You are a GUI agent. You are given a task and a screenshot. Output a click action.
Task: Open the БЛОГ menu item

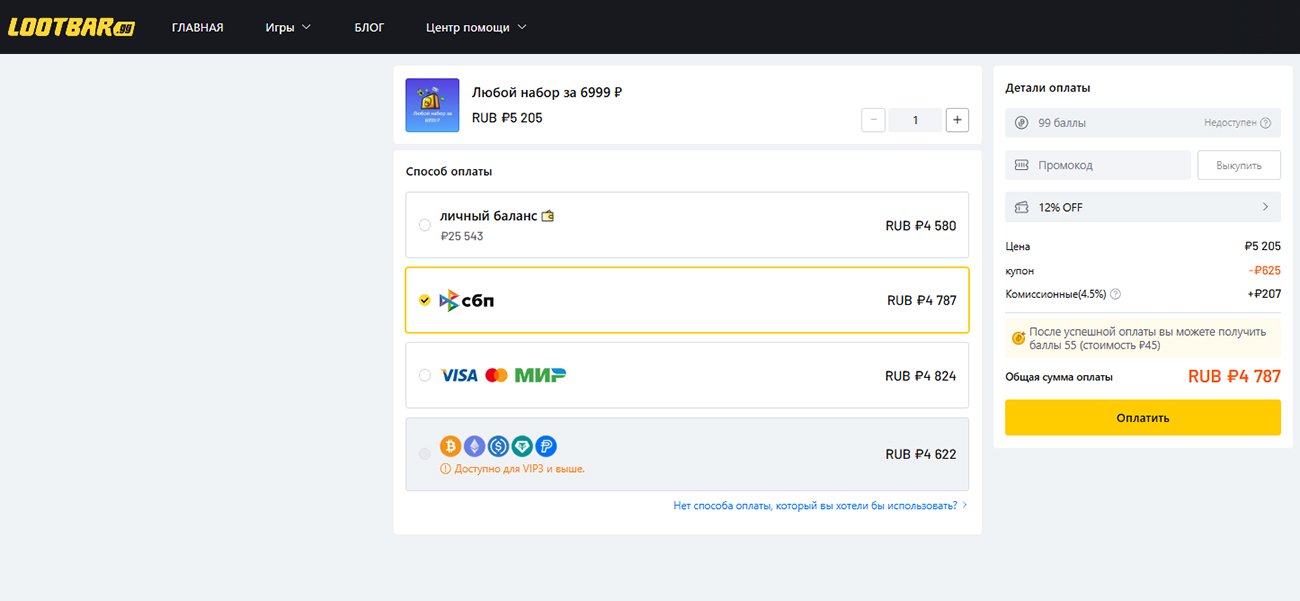[x=369, y=27]
